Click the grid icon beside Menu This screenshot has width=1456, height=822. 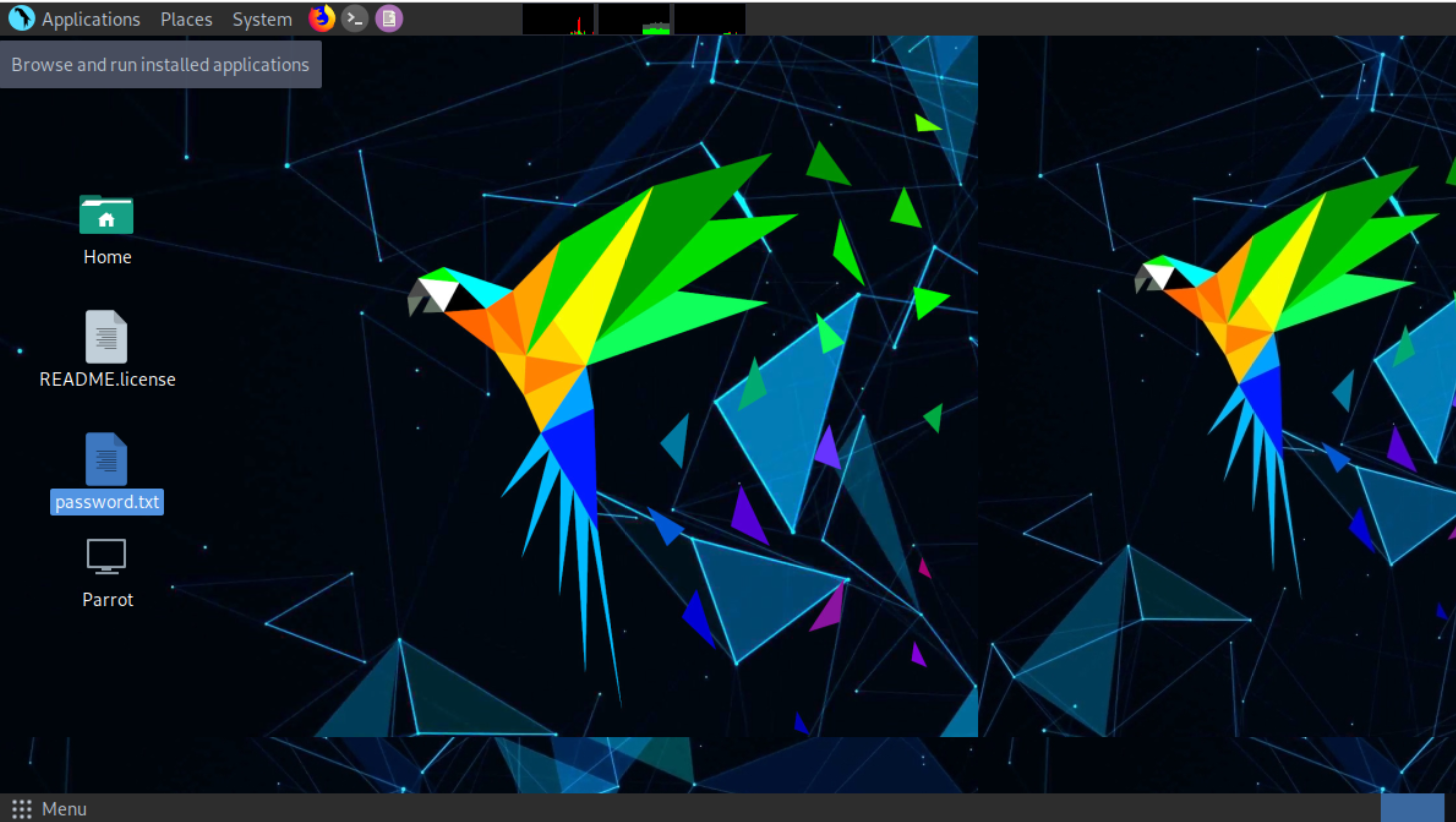coord(21,808)
